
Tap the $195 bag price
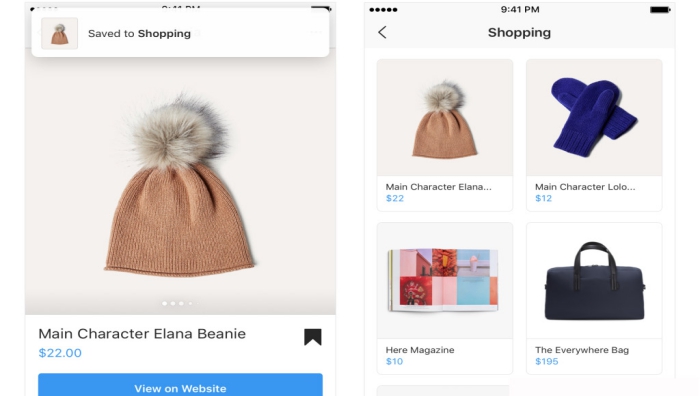[x=546, y=362]
